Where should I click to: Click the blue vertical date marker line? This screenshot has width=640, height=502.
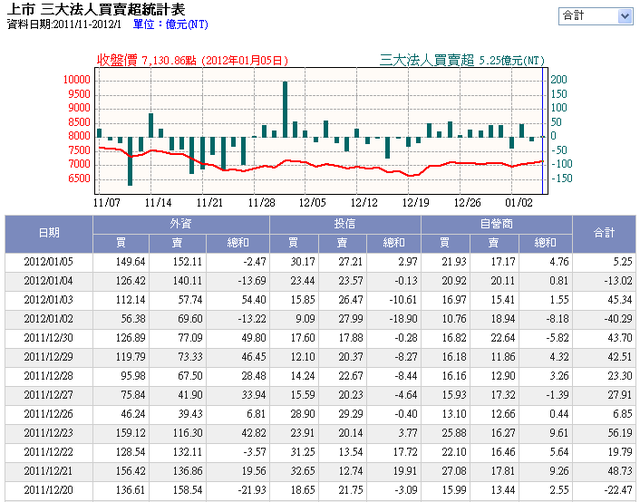coord(542,131)
